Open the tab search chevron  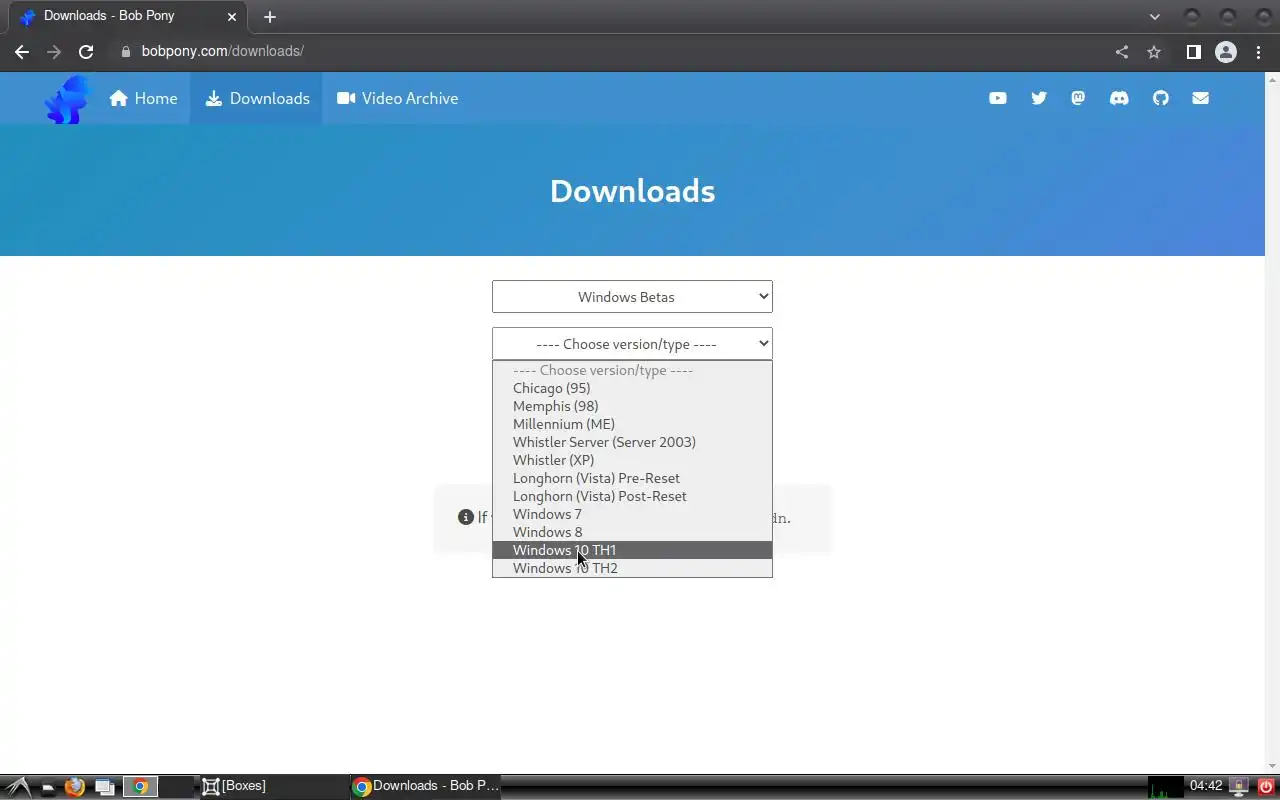pos(1154,17)
